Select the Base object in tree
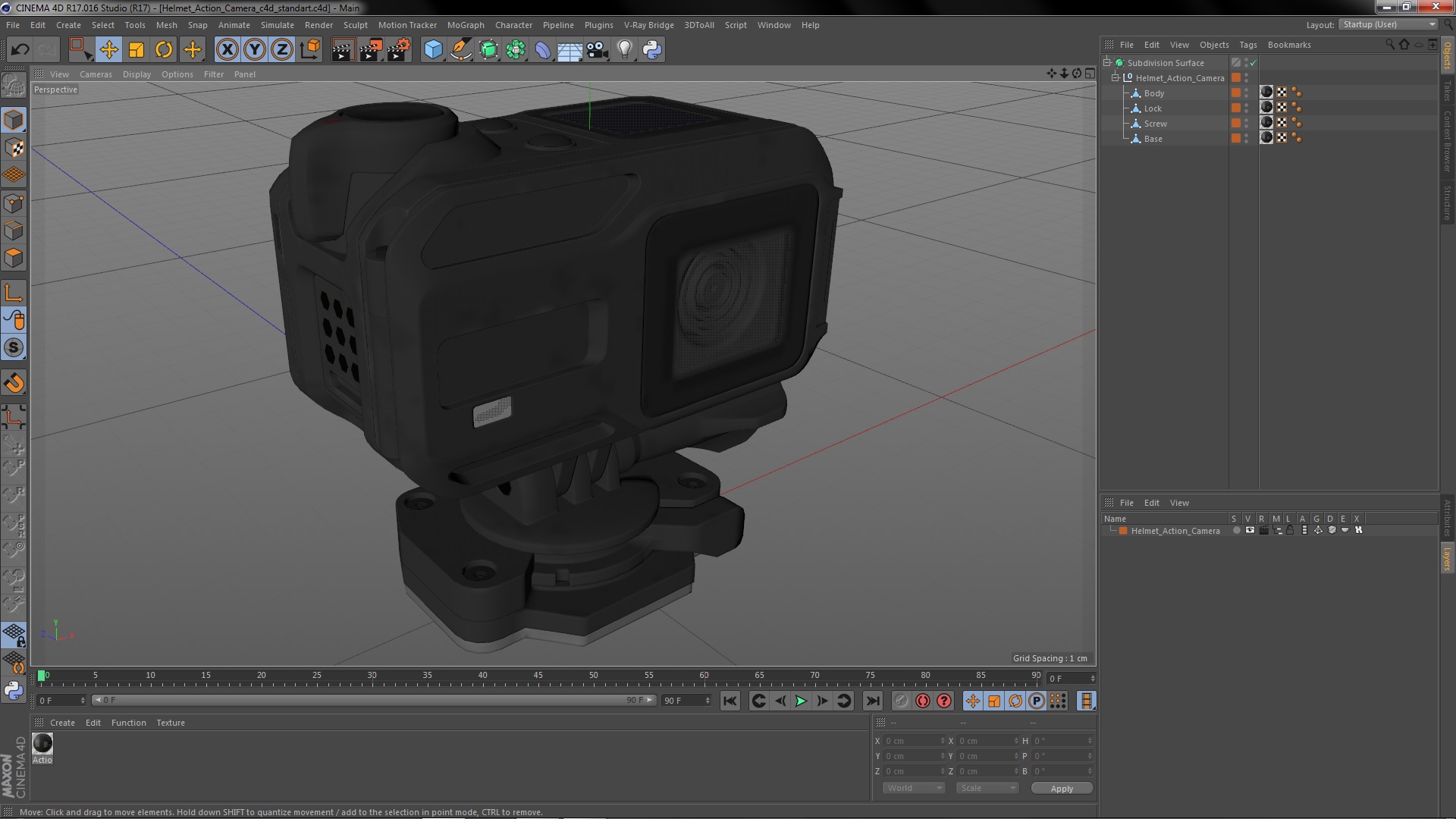 (1153, 139)
